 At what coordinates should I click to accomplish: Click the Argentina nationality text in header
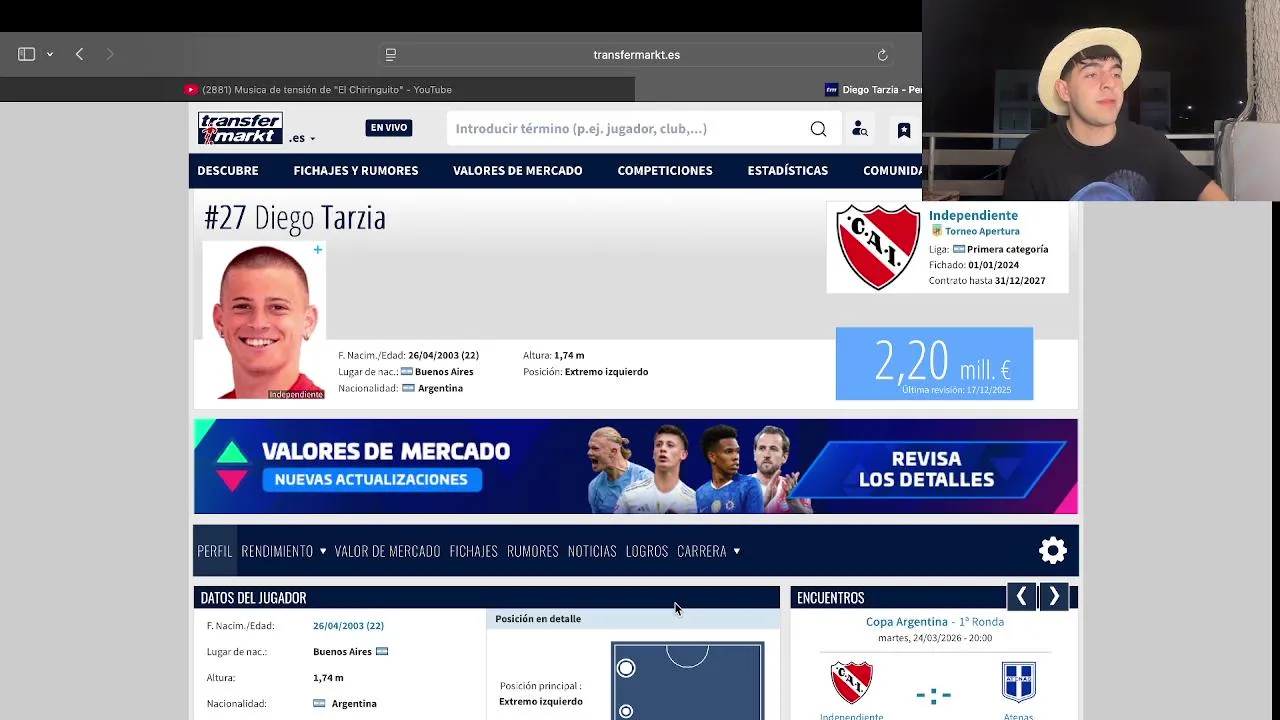440,388
